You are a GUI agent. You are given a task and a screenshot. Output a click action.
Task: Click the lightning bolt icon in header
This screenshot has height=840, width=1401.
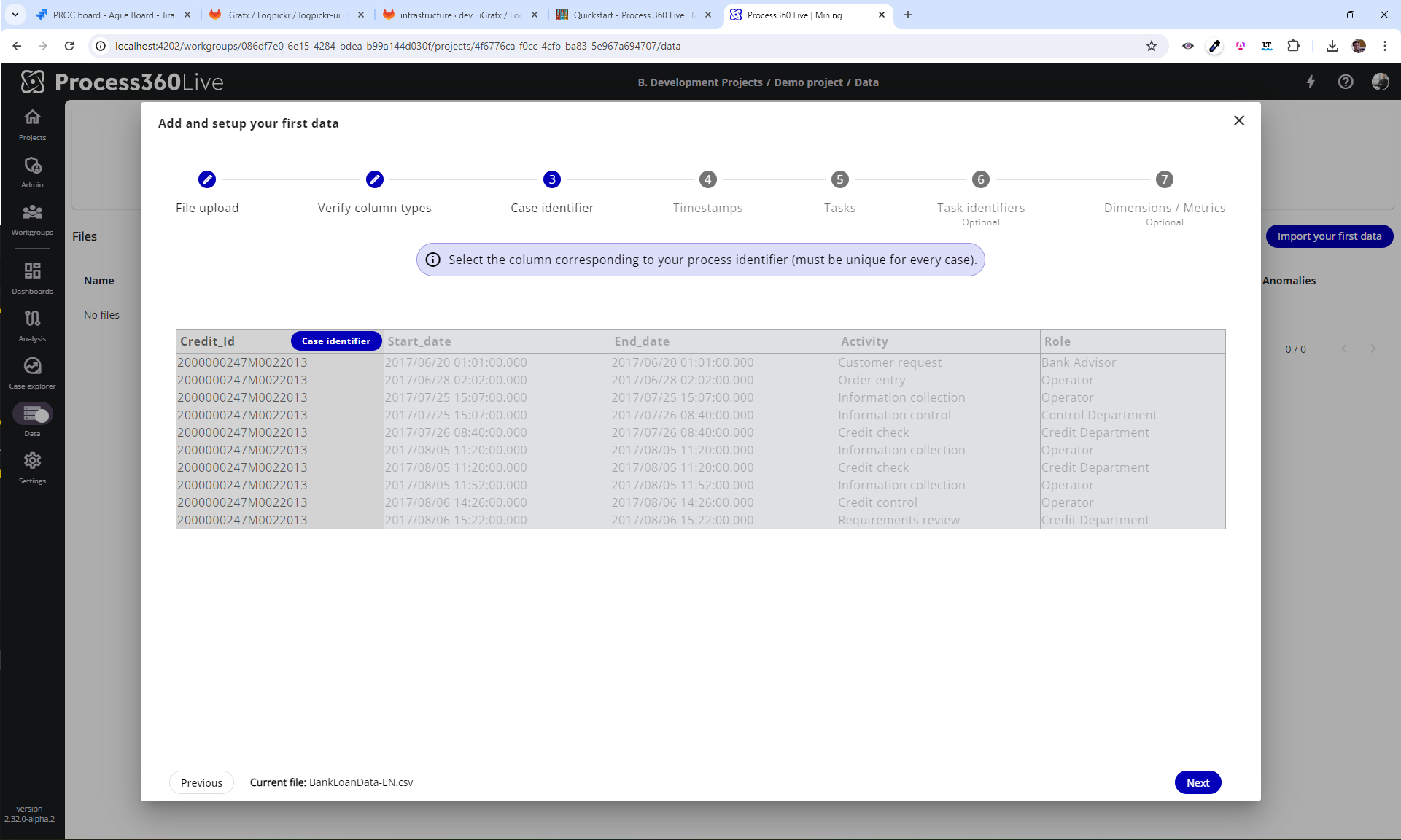(x=1311, y=82)
